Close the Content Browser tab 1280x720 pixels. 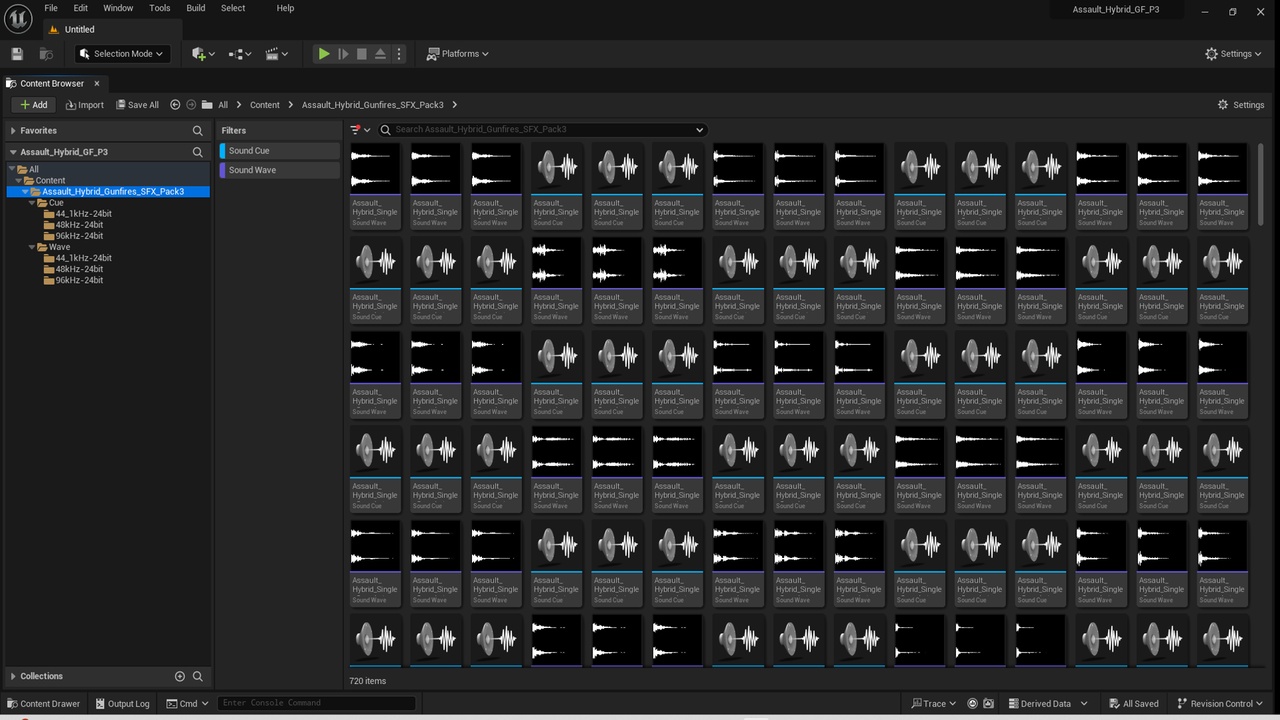click(x=97, y=84)
